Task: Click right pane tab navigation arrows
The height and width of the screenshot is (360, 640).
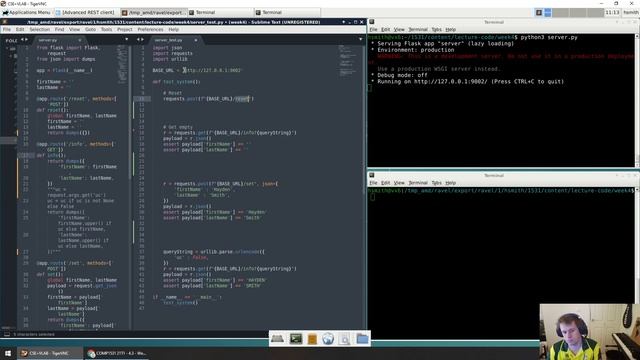Action: coord(140,40)
